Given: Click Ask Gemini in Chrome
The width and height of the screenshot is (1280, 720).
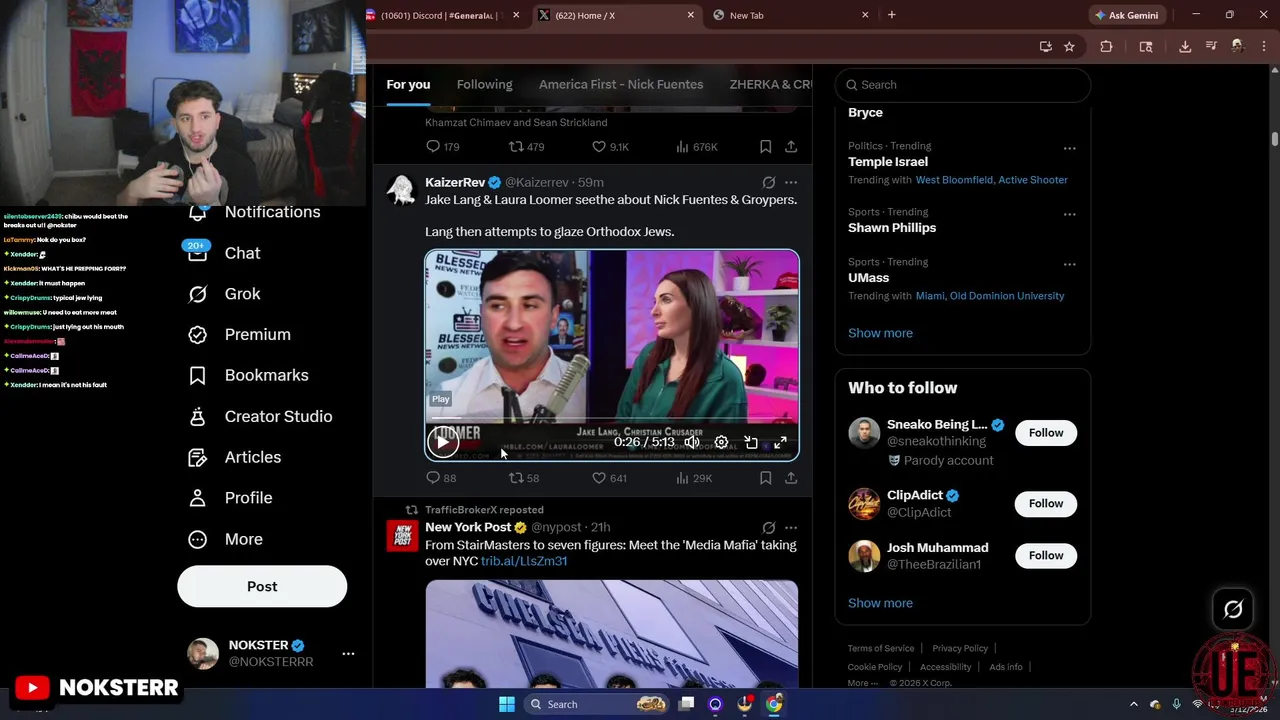Looking at the screenshot, I should [x=1127, y=15].
